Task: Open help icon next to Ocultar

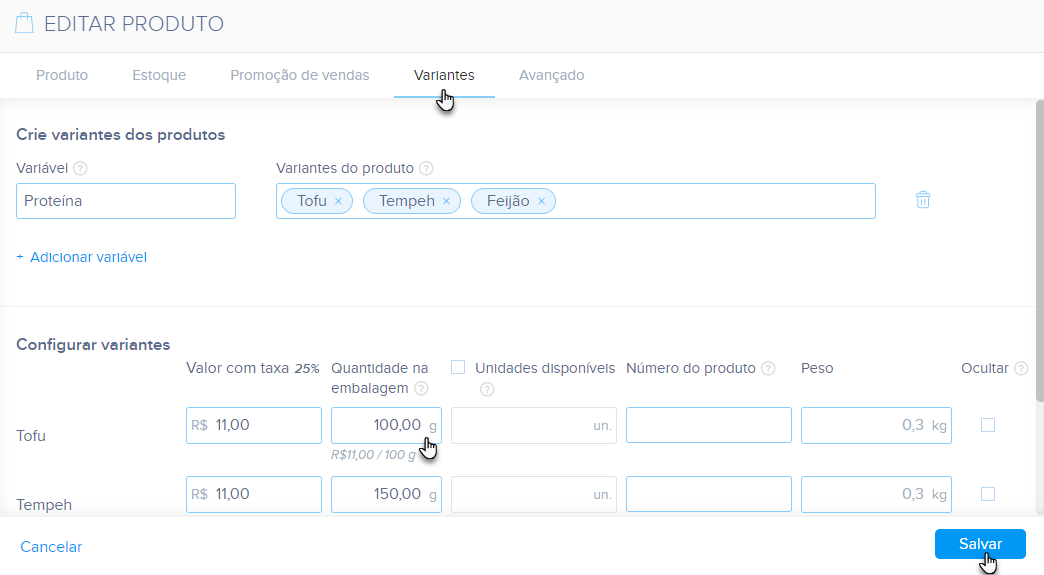Action: click(1021, 368)
